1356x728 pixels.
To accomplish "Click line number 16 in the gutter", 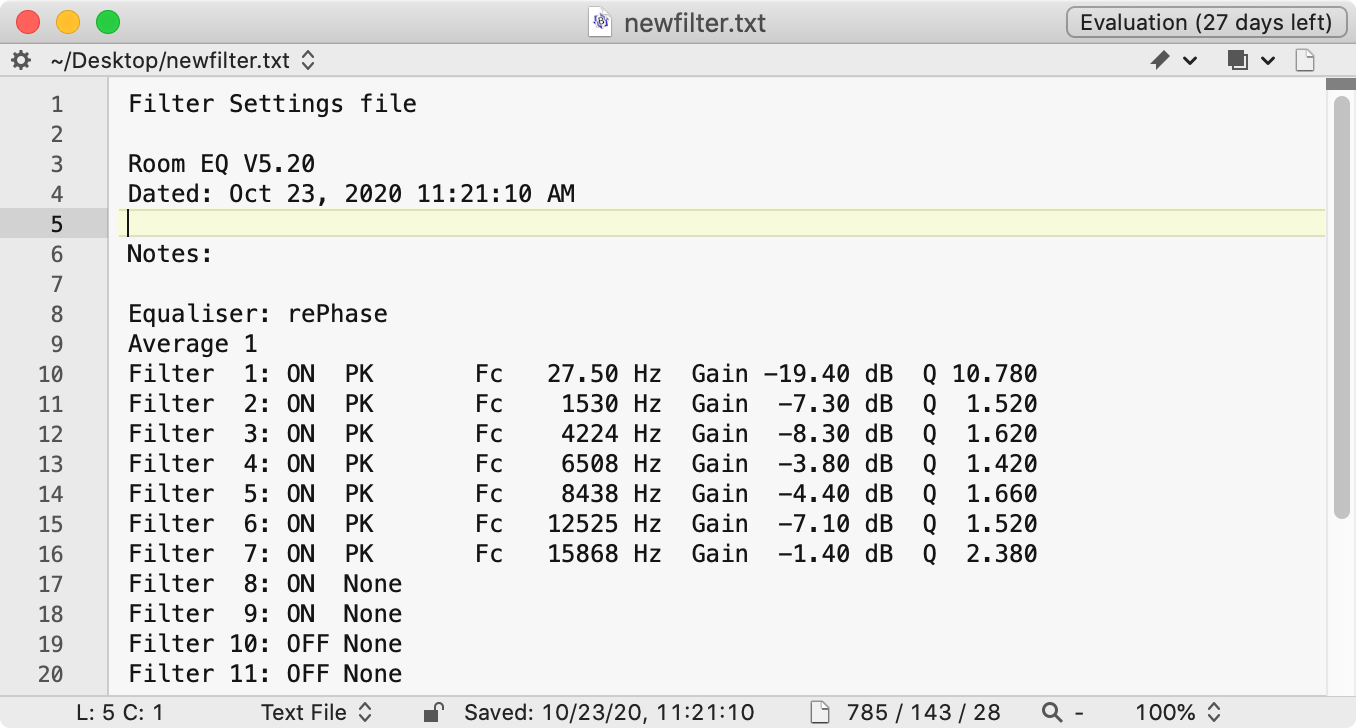I will click(50, 554).
